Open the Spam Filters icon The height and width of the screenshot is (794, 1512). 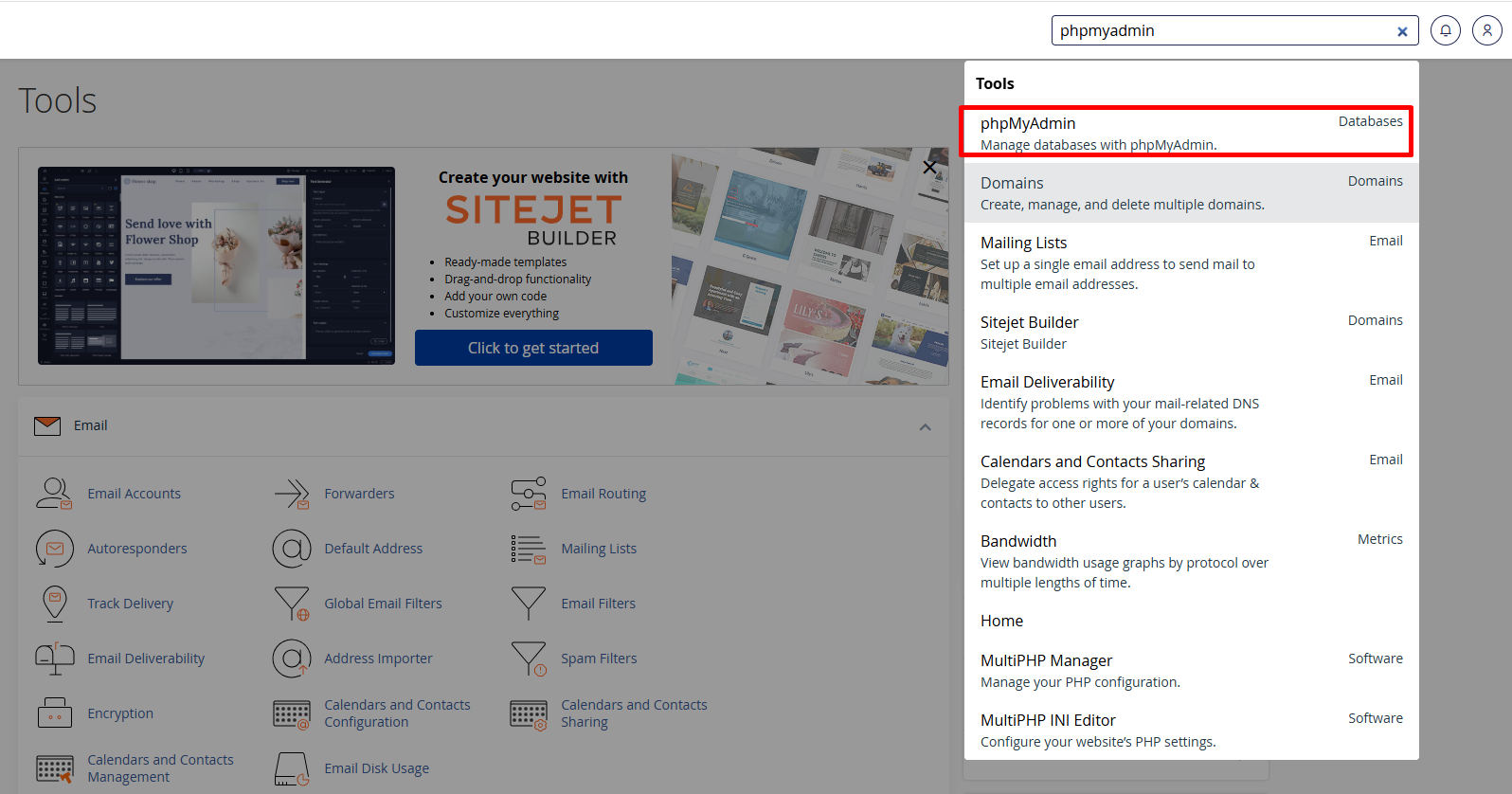529,659
